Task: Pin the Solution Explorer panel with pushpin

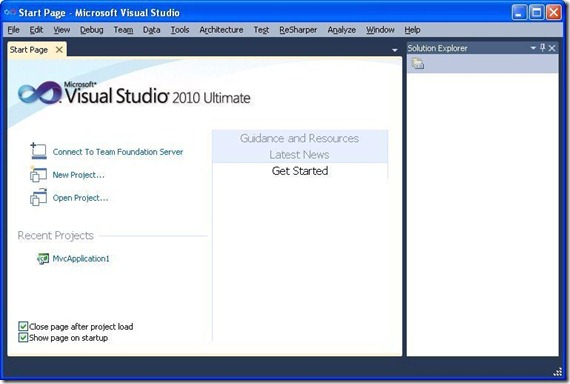Action: (542, 48)
